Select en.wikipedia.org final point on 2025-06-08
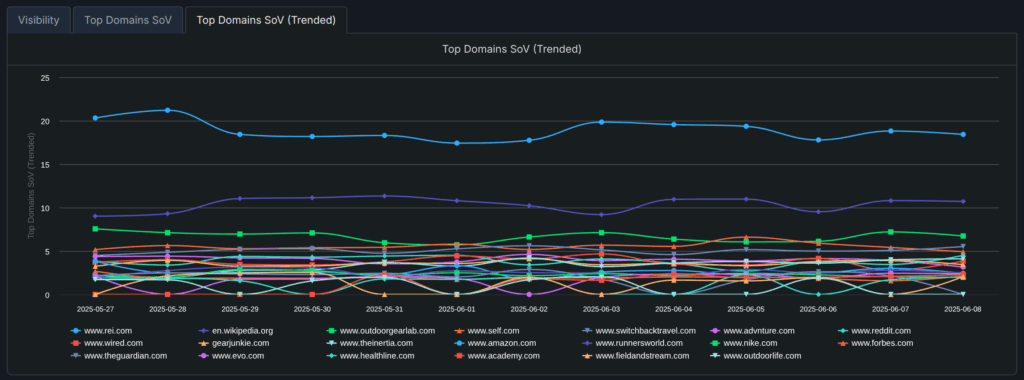 963,201
